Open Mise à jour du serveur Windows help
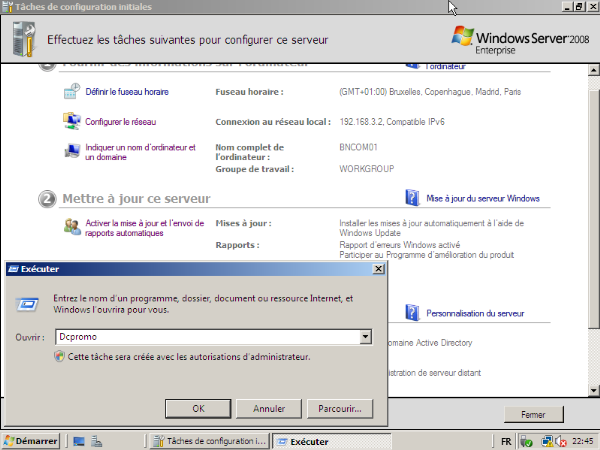This screenshot has height=450, width=600. pyautogui.click(x=483, y=198)
